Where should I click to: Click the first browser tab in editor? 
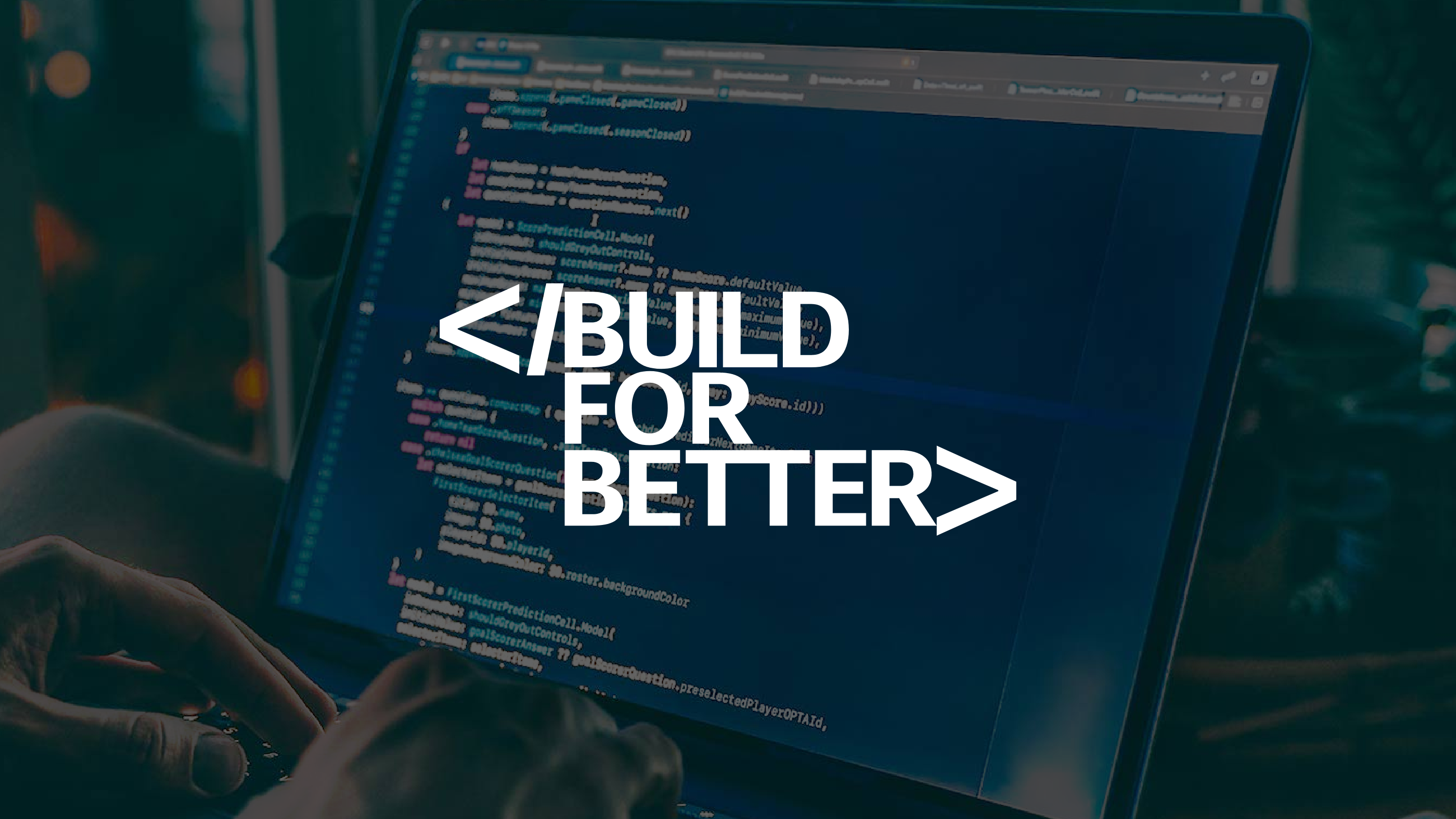[x=487, y=63]
